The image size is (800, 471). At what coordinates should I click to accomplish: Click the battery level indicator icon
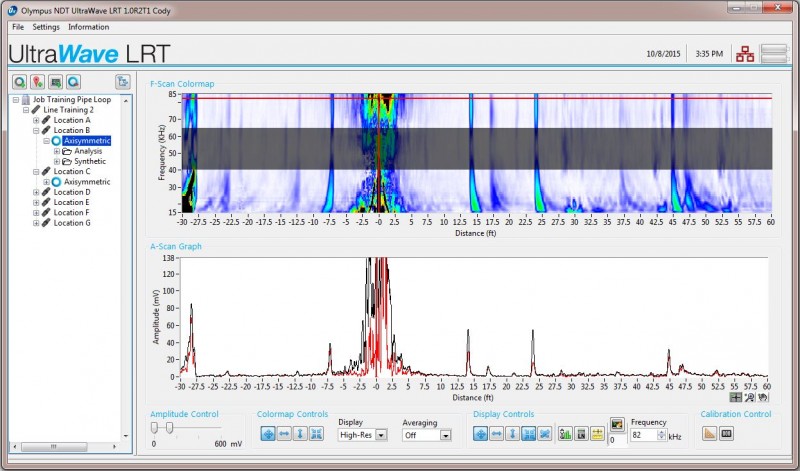tap(774, 54)
